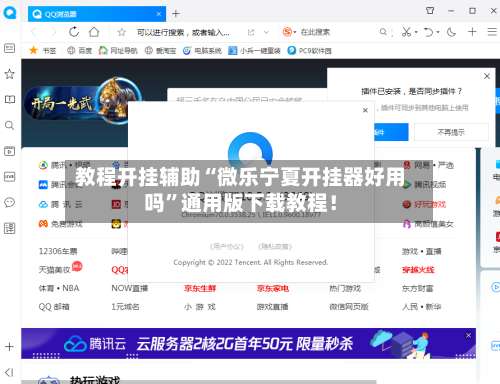This screenshot has width=500, height=384.
Task: Open the QQ 邮箱 link
Action: pos(54,307)
